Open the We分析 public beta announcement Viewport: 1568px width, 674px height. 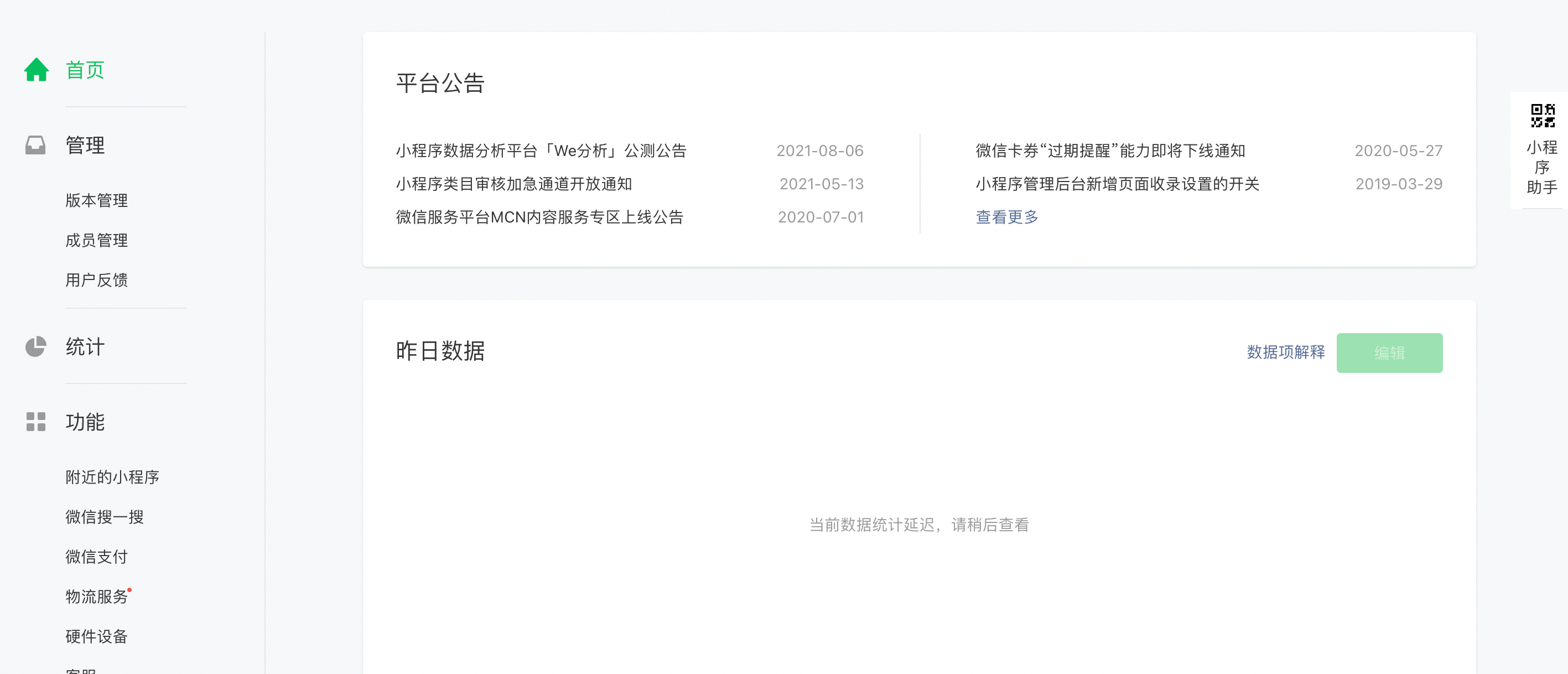click(541, 151)
